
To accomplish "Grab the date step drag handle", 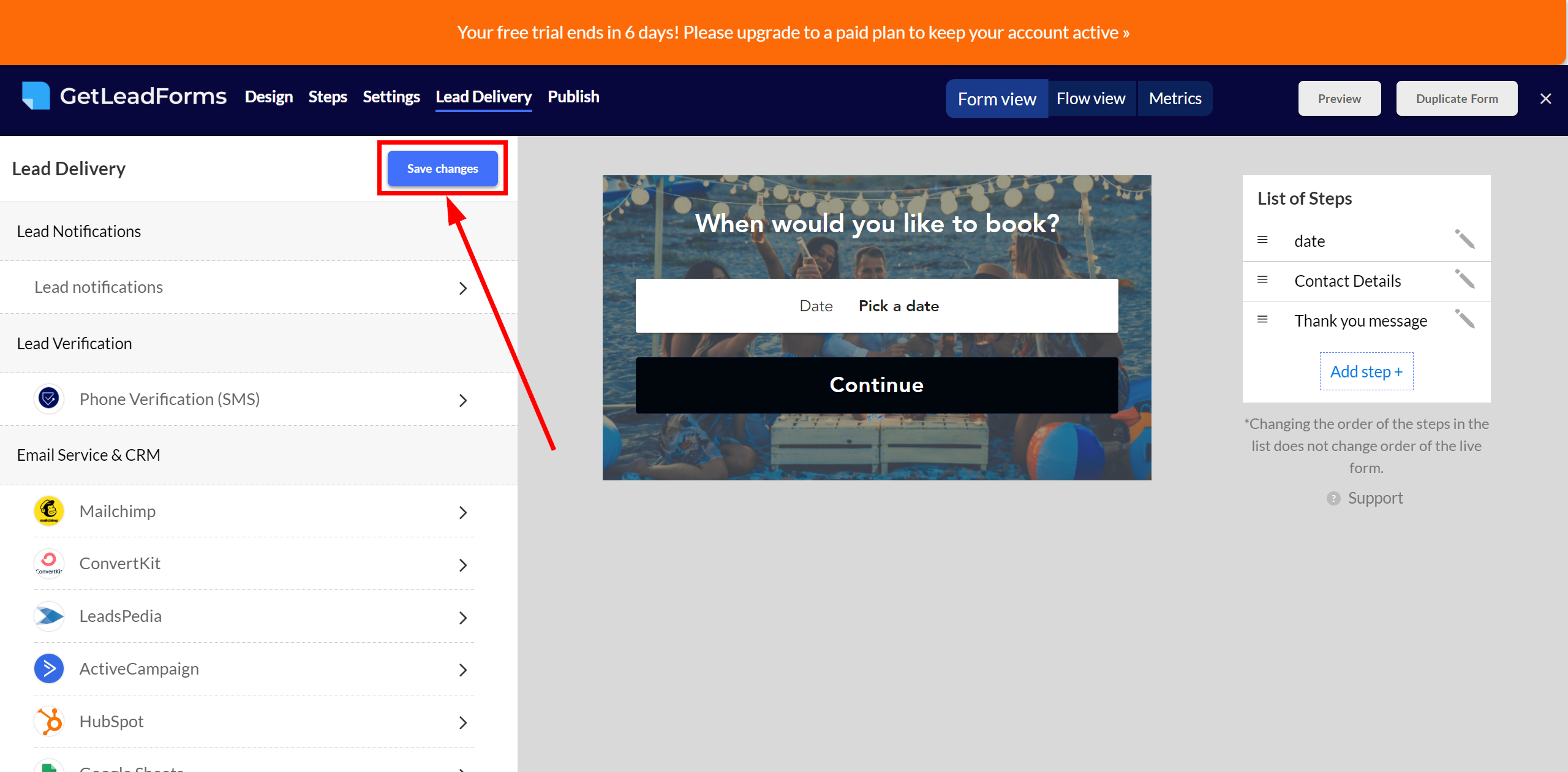I will (x=1262, y=240).
